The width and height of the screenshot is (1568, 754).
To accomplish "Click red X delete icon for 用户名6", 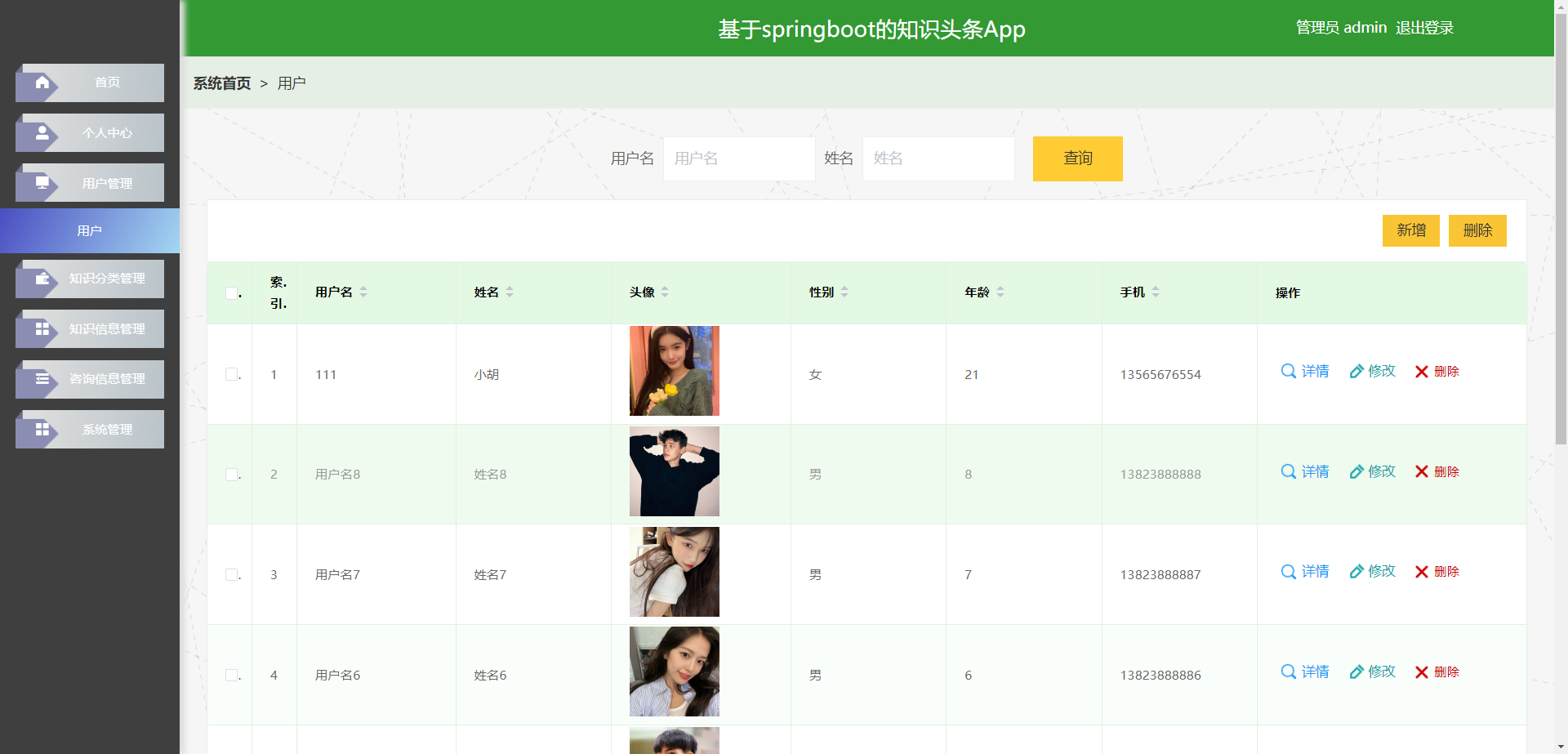I will pos(1422,672).
